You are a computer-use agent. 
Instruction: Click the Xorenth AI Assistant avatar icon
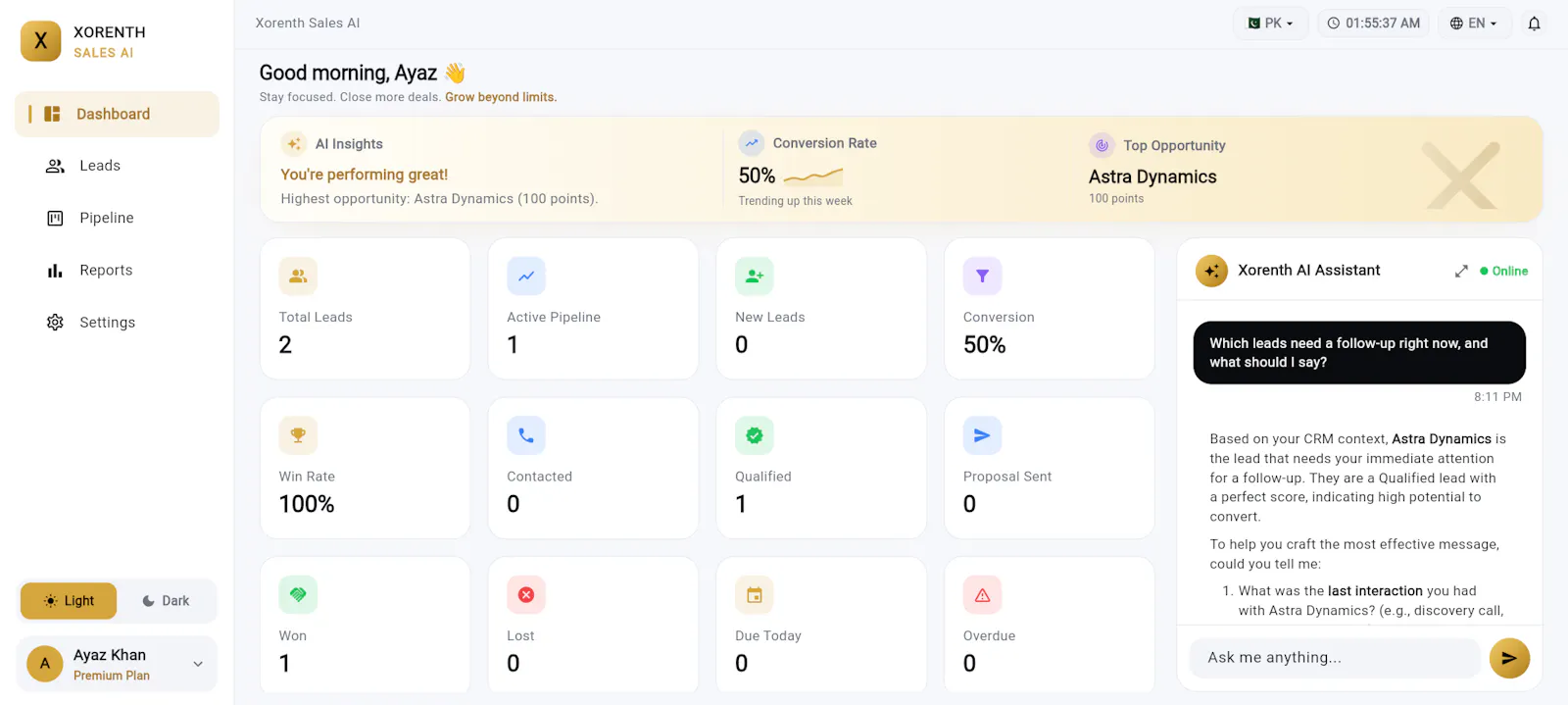pyautogui.click(x=1212, y=271)
